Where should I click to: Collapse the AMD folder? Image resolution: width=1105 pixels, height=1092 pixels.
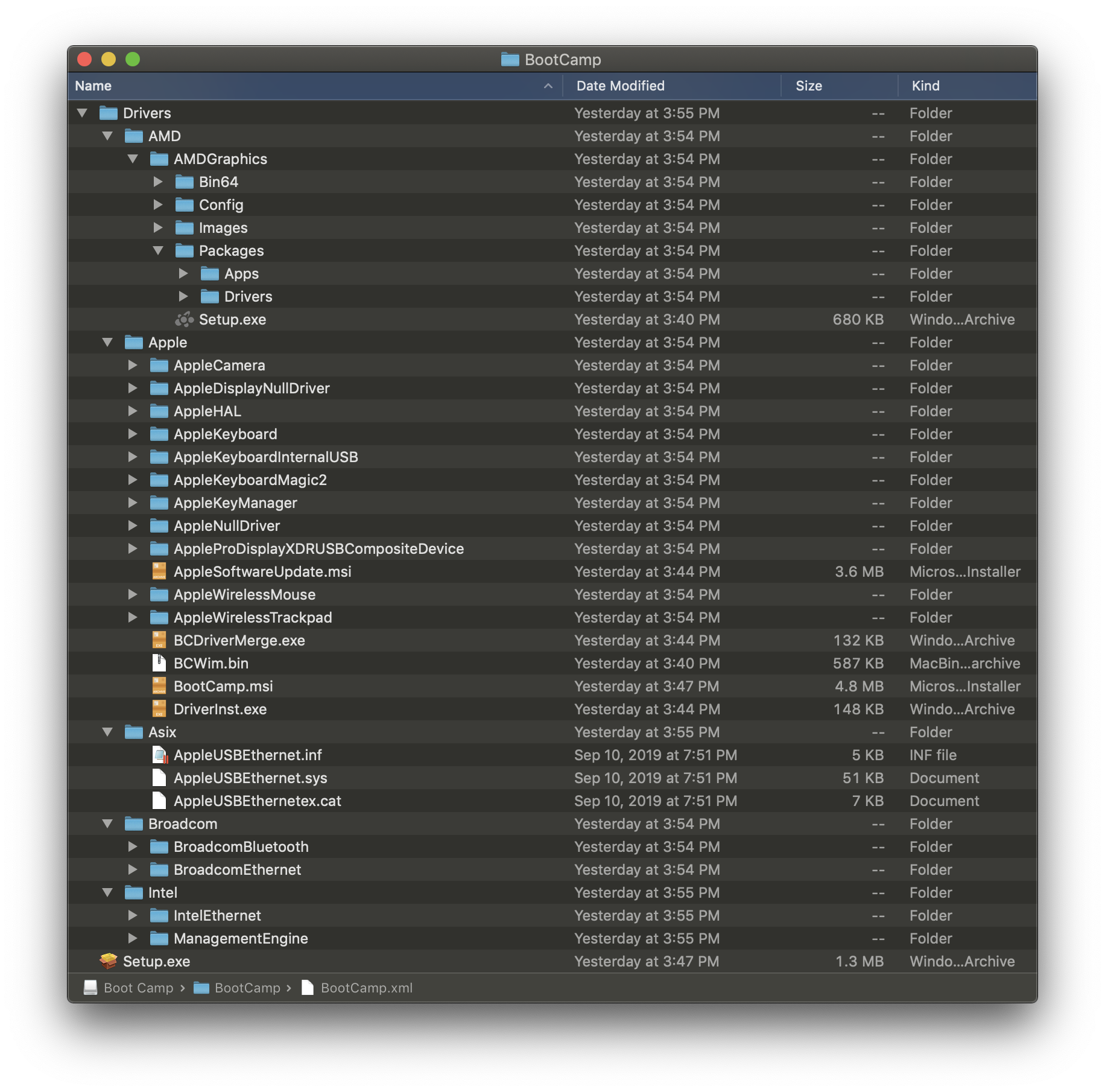click(108, 136)
